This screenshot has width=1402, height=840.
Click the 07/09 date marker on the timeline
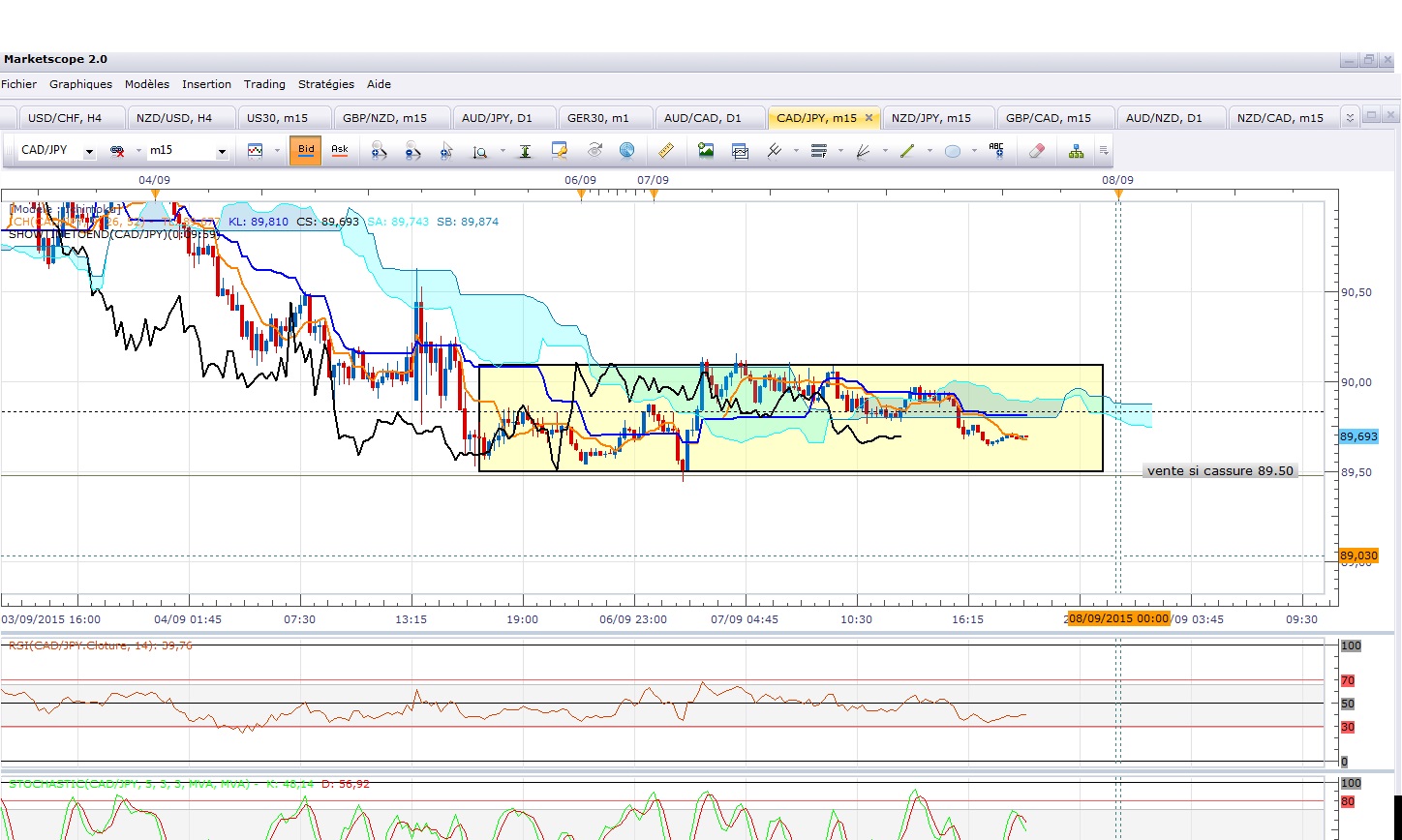[654, 181]
